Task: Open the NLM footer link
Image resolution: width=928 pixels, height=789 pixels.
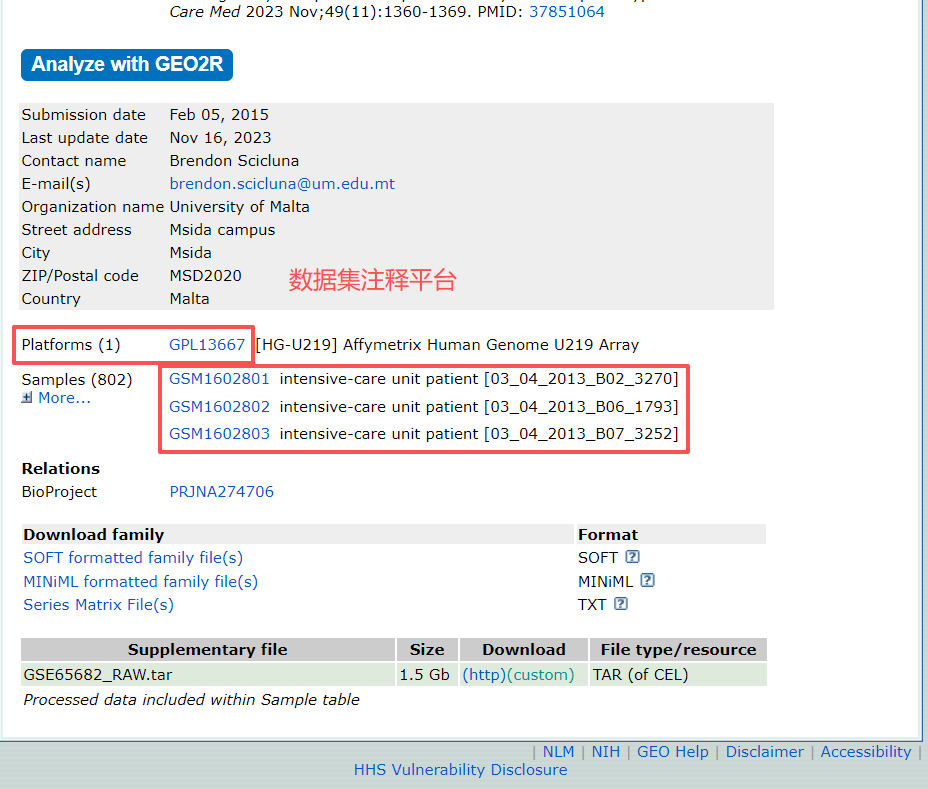Action: click(558, 752)
